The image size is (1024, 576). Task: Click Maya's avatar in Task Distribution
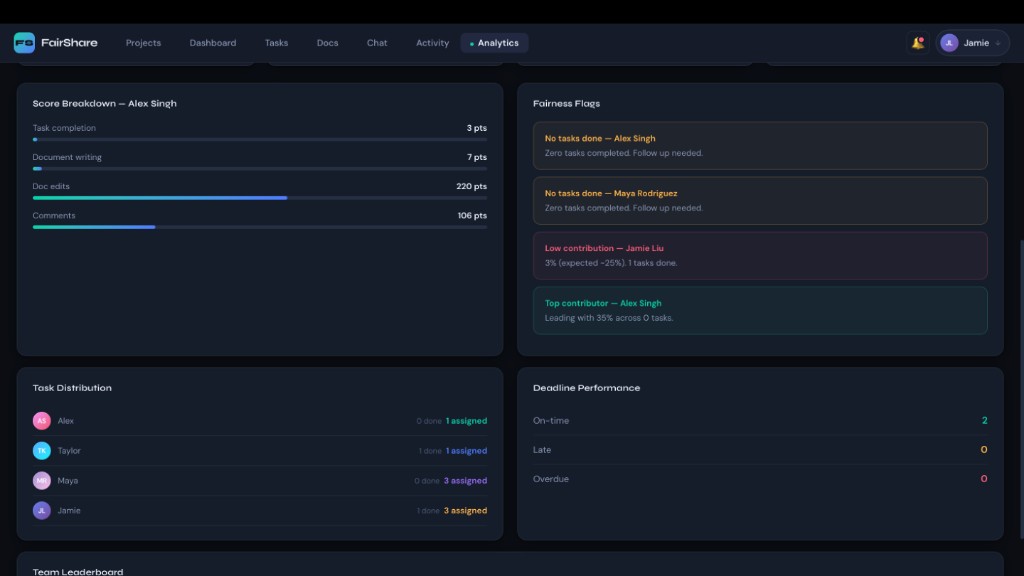41,480
